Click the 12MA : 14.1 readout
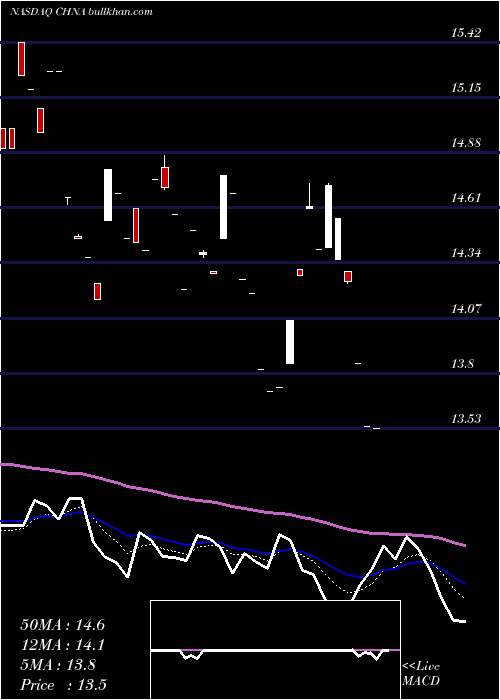 click(62, 645)
